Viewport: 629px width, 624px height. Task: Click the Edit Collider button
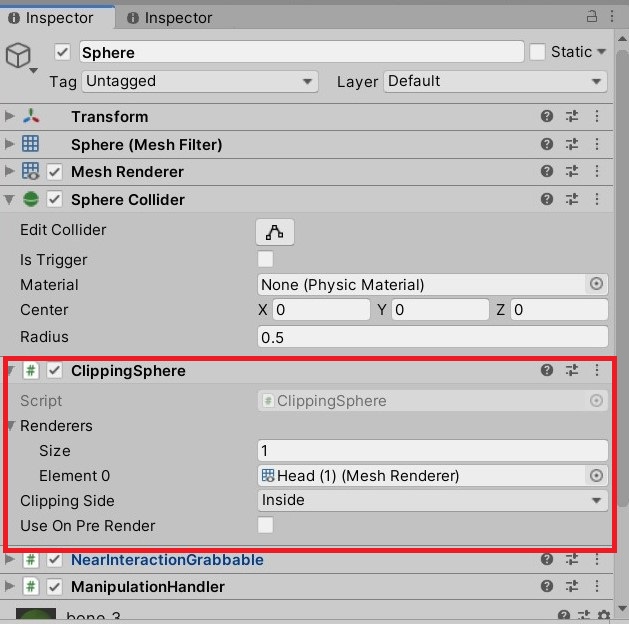(275, 232)
